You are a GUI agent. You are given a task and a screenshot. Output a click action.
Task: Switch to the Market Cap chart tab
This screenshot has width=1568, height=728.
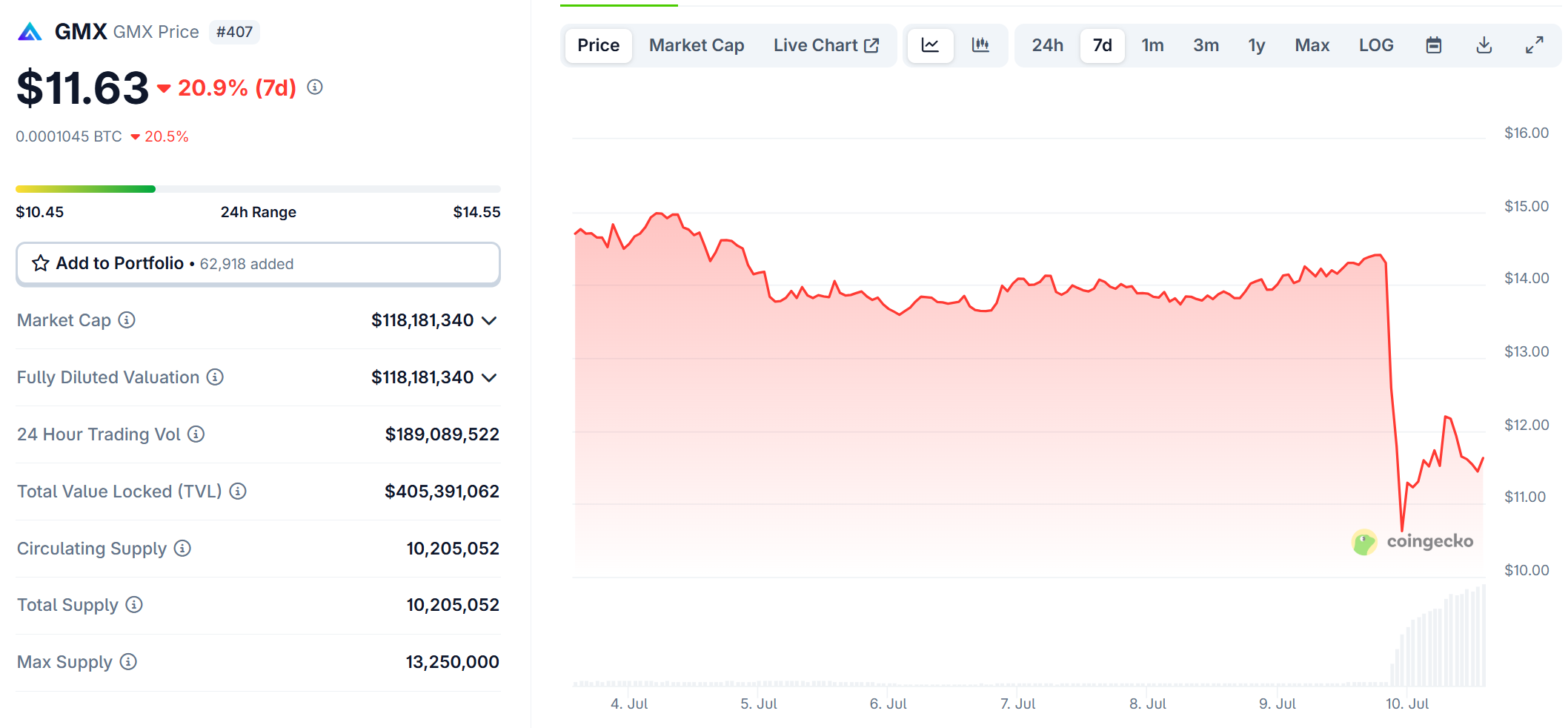[x=697, y=45]
